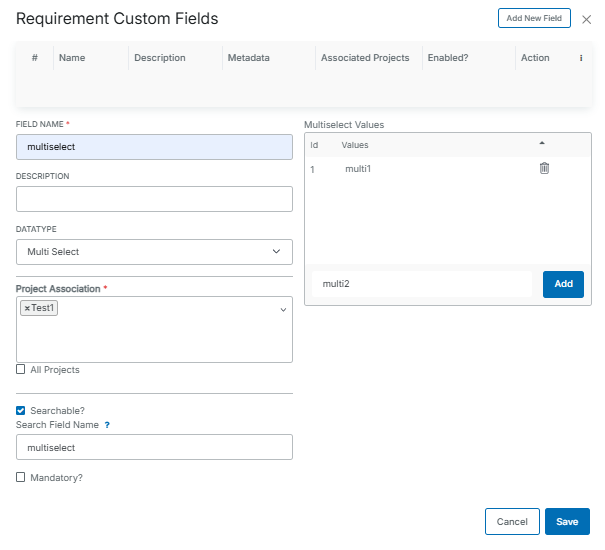The image size is (605, 550).
Task: Click the Name column header
Action: (x=72, y=58)
